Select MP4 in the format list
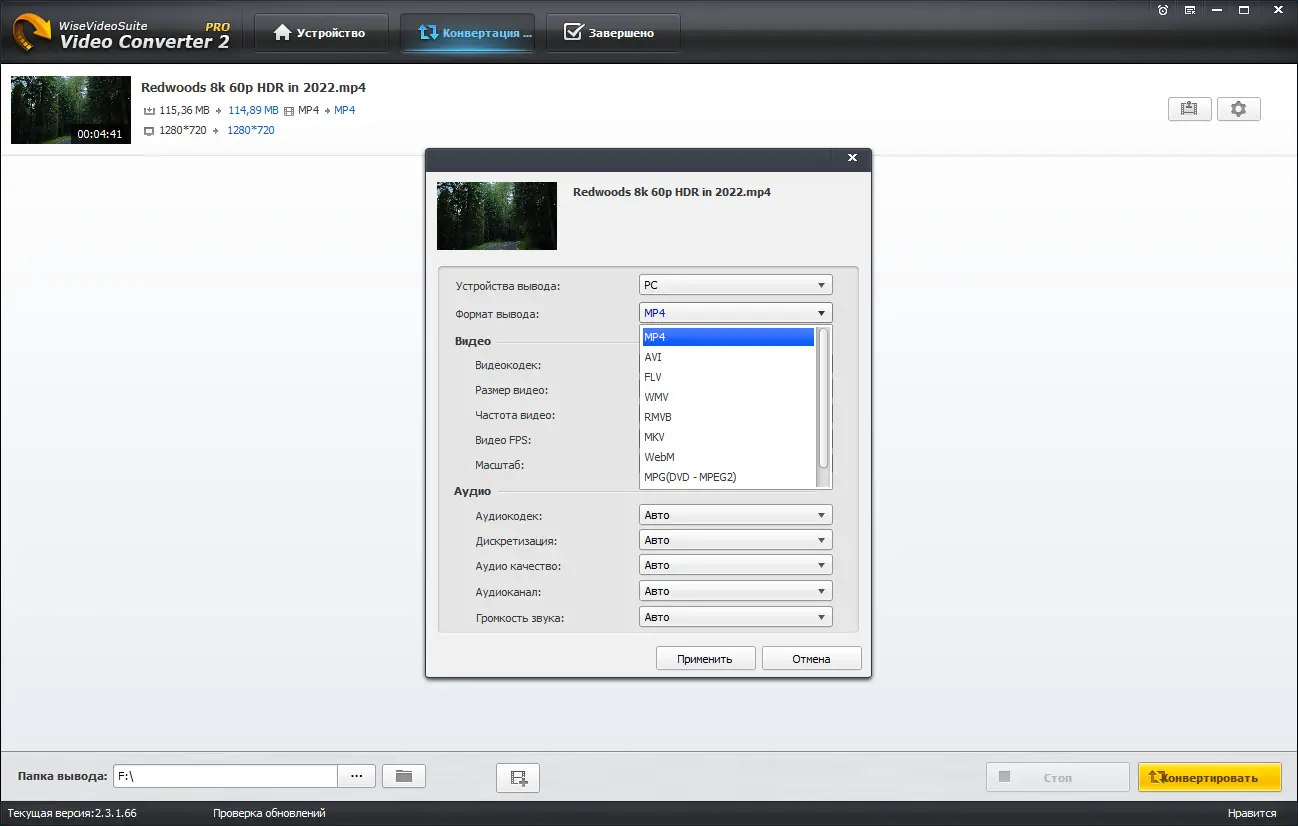Image resolution: width=1298 pixels, height=826 pixels. (728, 337)
